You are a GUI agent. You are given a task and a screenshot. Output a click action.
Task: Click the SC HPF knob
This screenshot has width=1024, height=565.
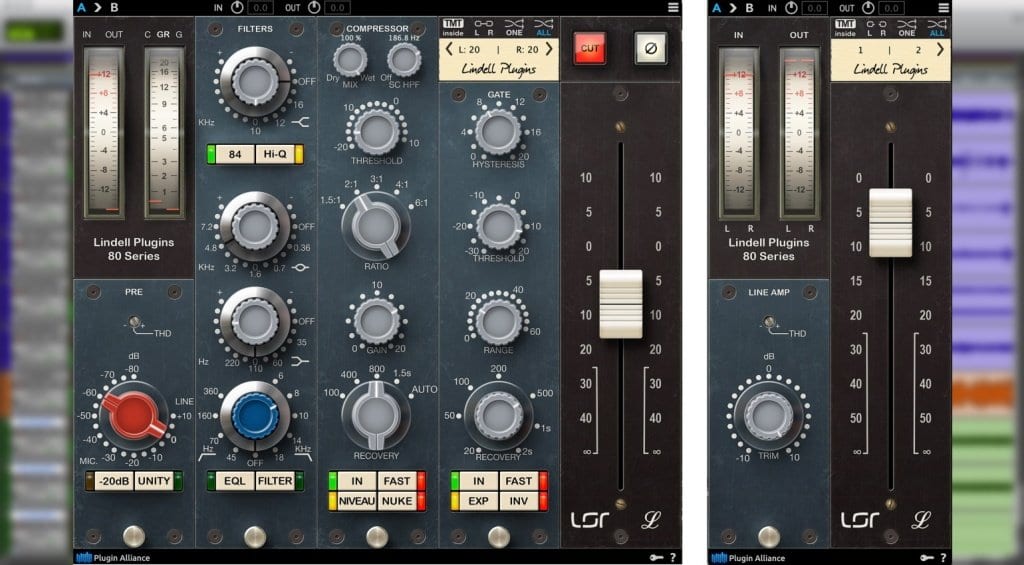coord(404,60)
